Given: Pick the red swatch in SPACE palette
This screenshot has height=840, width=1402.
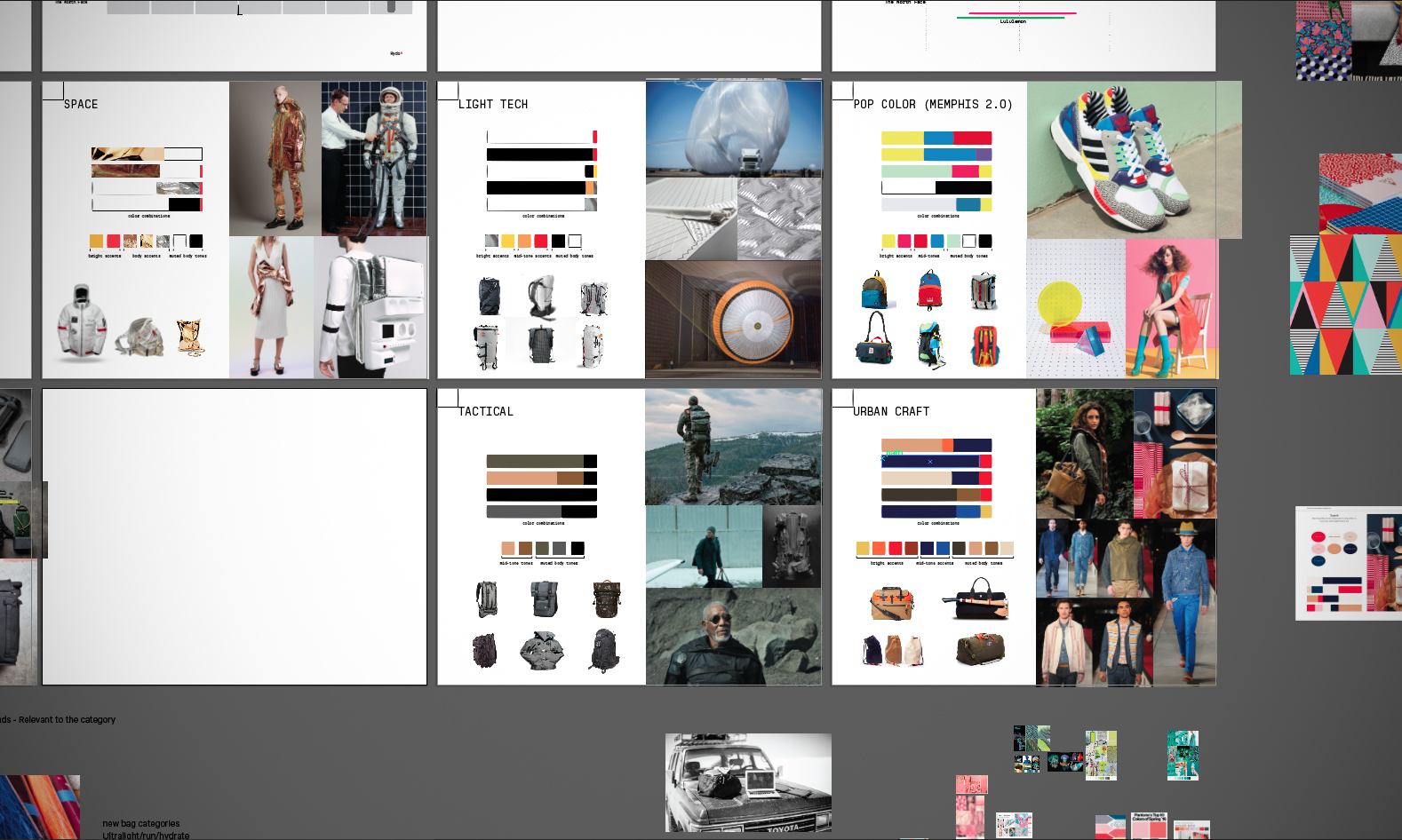Looking at the screenshot, I should click(113, 241).
